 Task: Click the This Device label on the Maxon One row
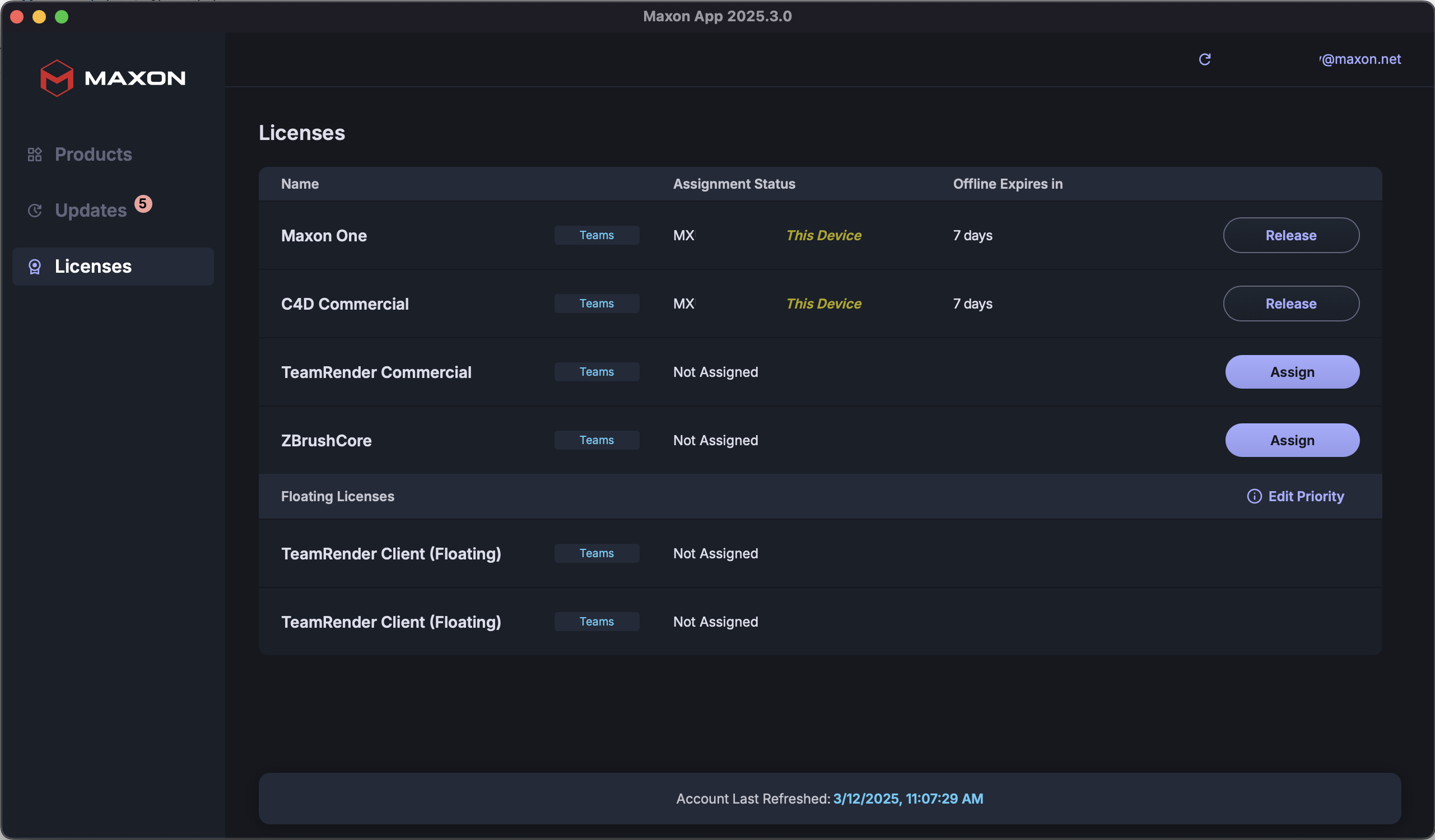[823, 235]
